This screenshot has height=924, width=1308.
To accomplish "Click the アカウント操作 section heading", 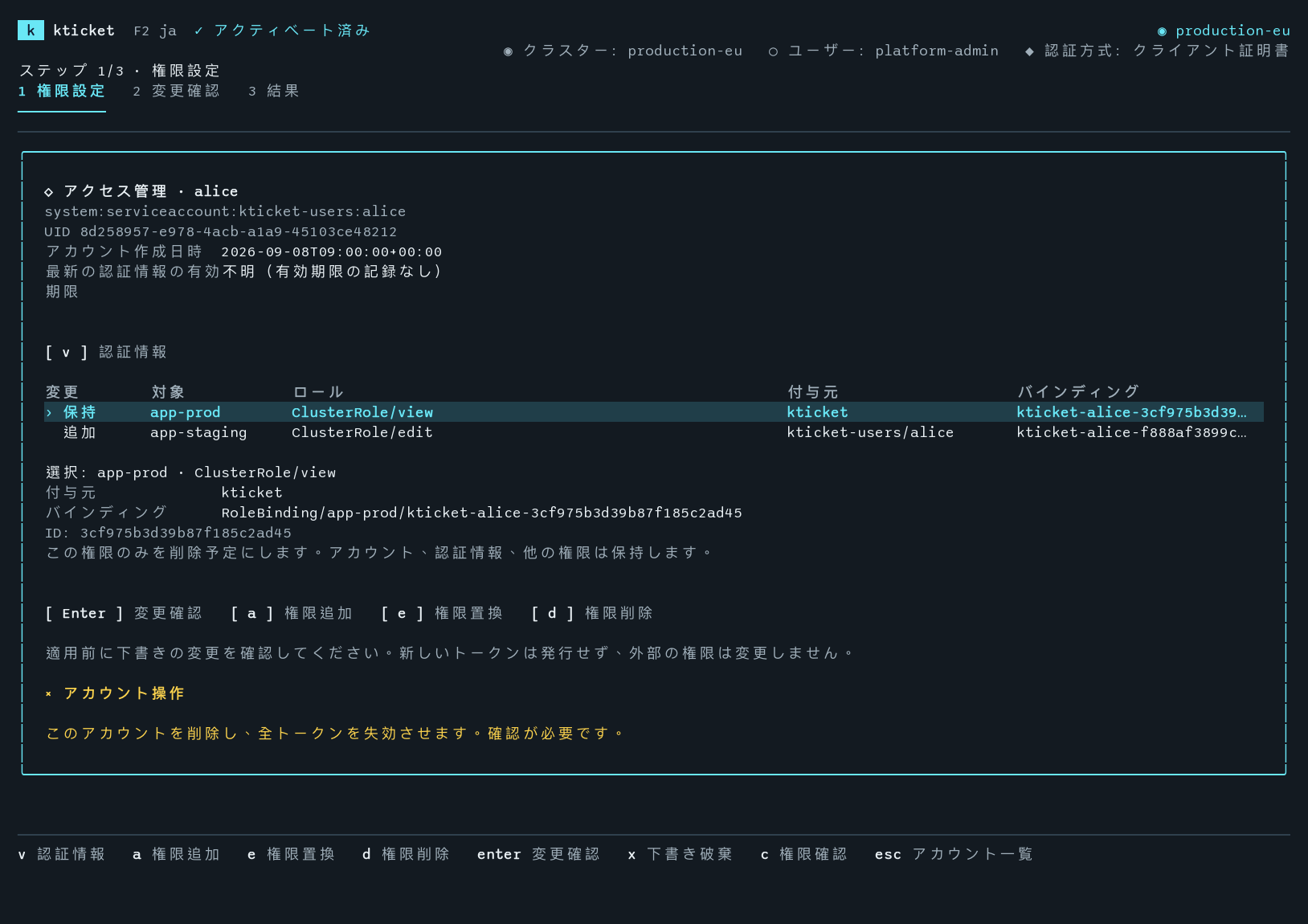I will click(x=124, y=693).
